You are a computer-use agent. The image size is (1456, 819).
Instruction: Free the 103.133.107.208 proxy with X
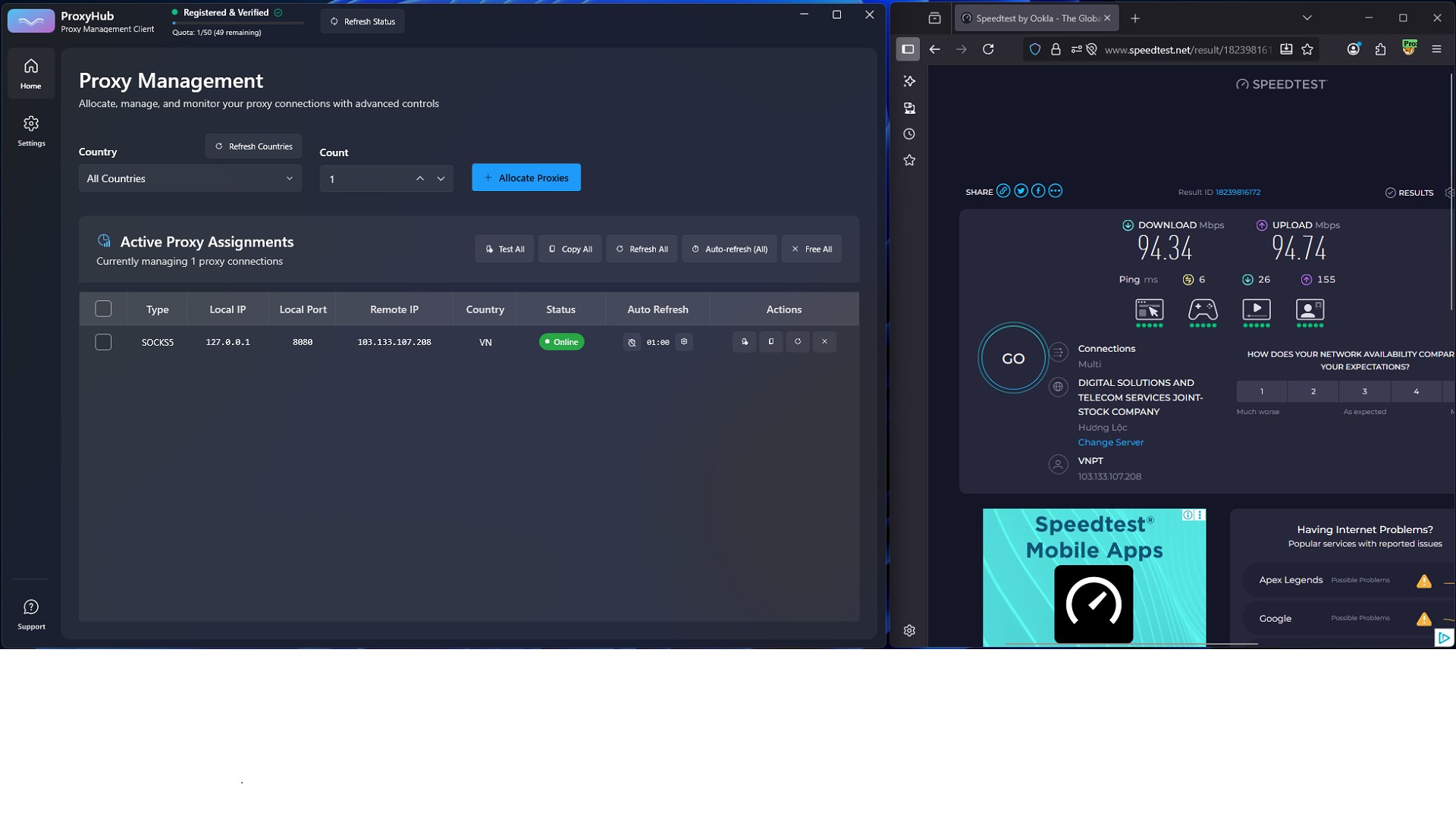tap(824, 342)
